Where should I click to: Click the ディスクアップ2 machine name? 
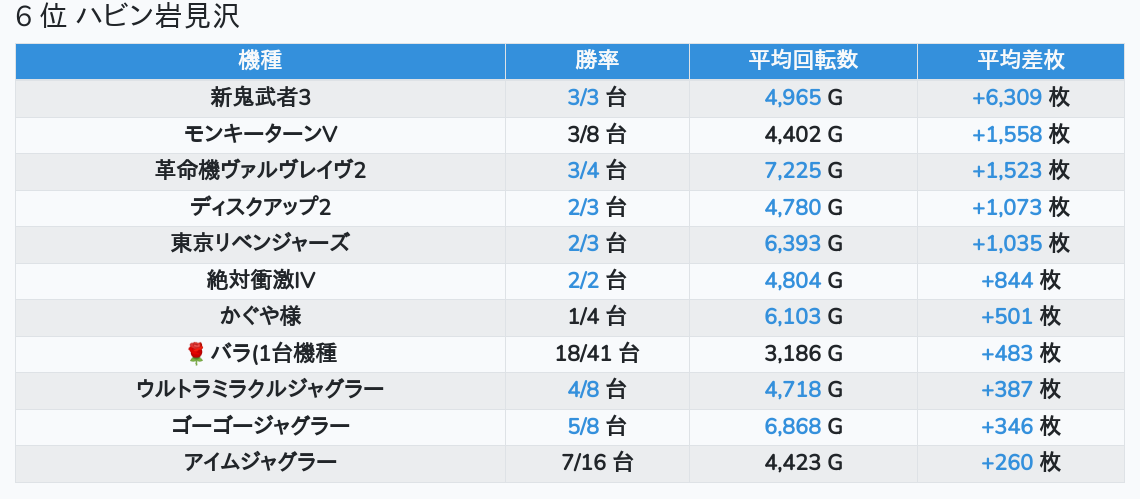[260, 207]
